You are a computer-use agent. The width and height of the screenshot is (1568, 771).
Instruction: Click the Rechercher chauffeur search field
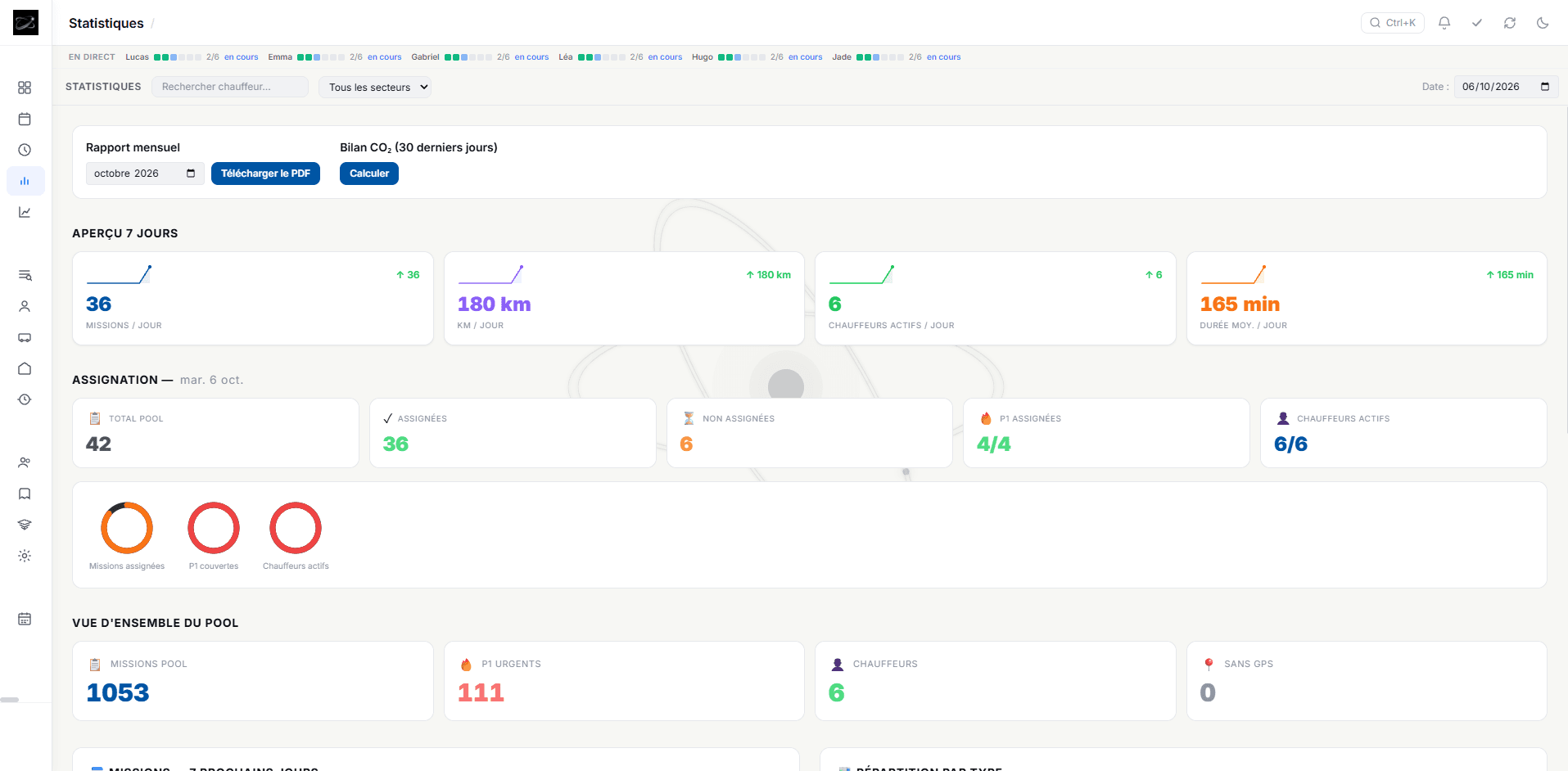[x=230, y=87]
